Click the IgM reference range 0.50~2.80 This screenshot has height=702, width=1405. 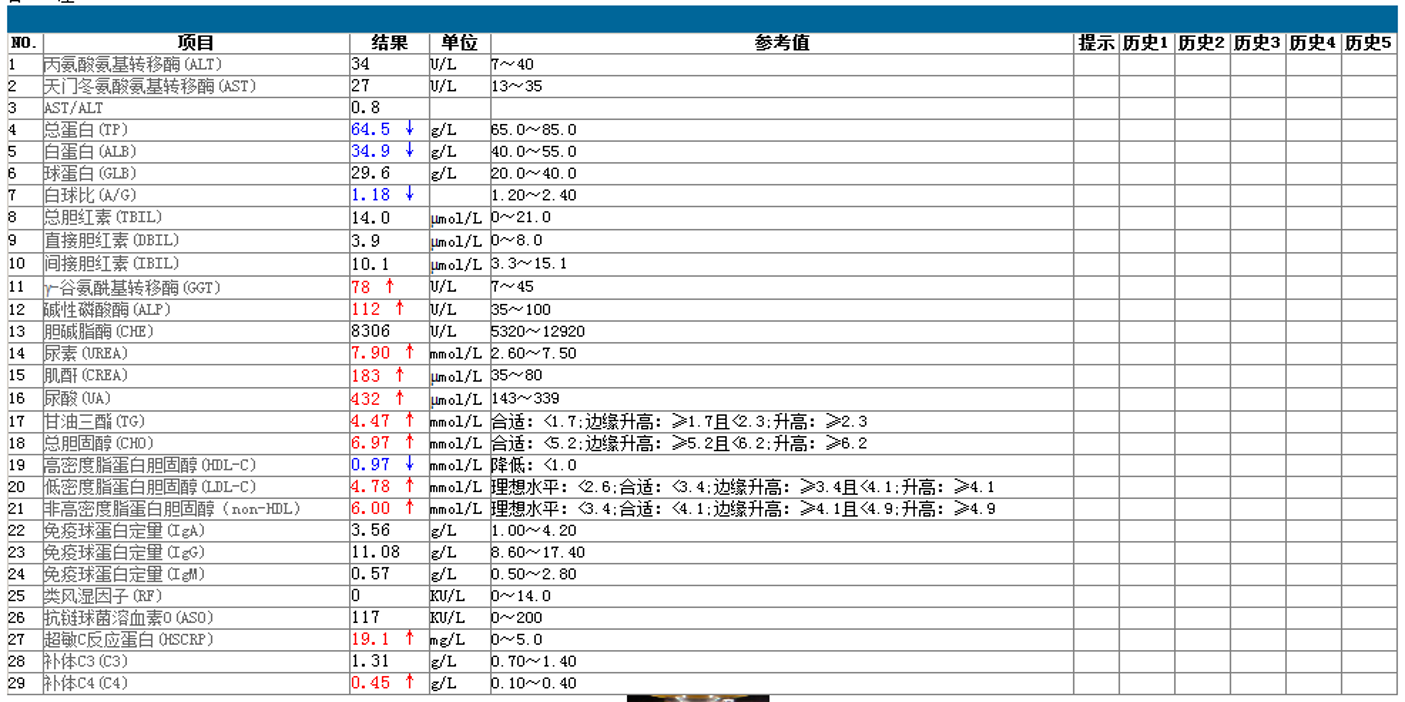coord(534,575)
